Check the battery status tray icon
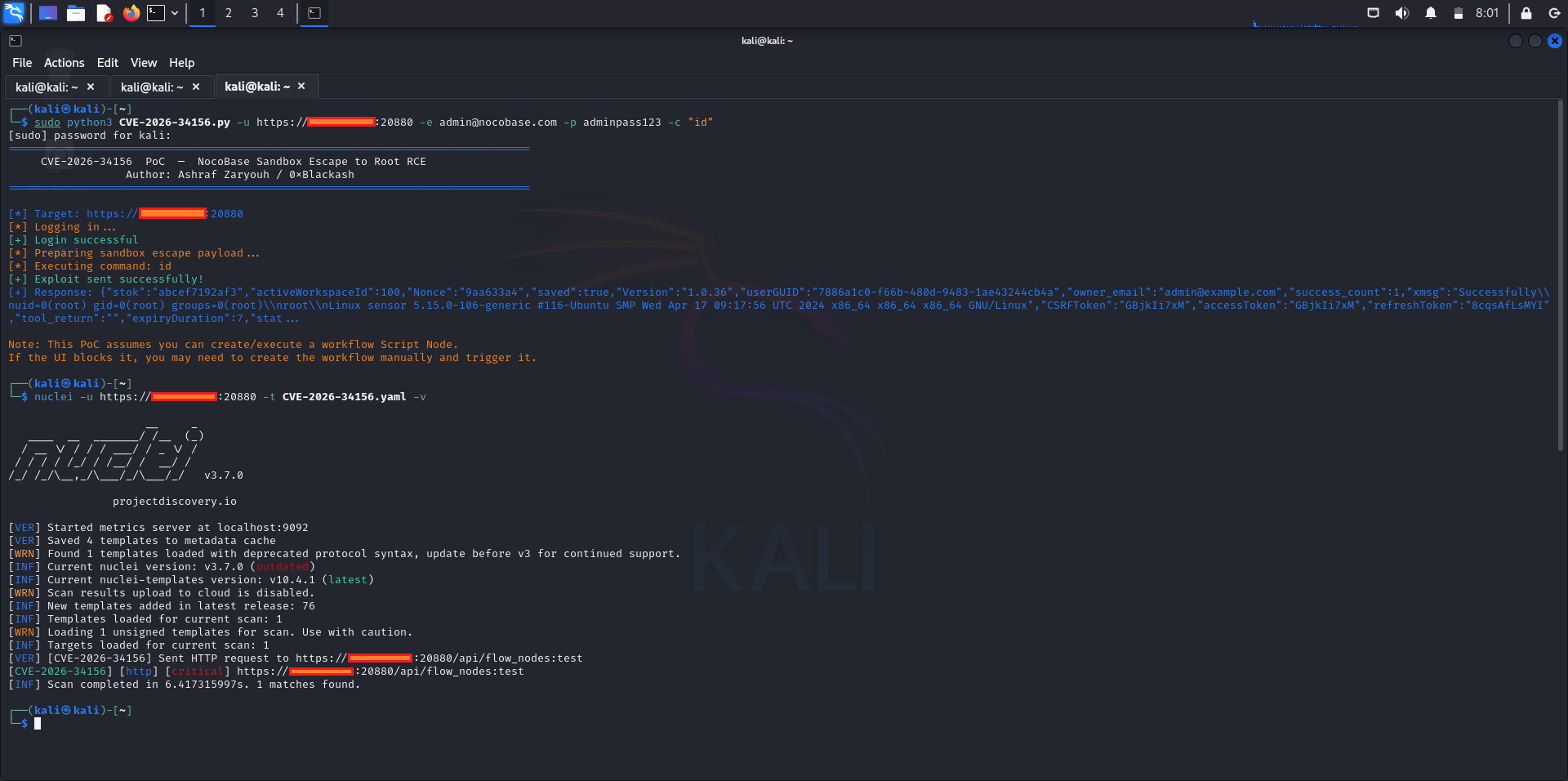 (1459, 13)
